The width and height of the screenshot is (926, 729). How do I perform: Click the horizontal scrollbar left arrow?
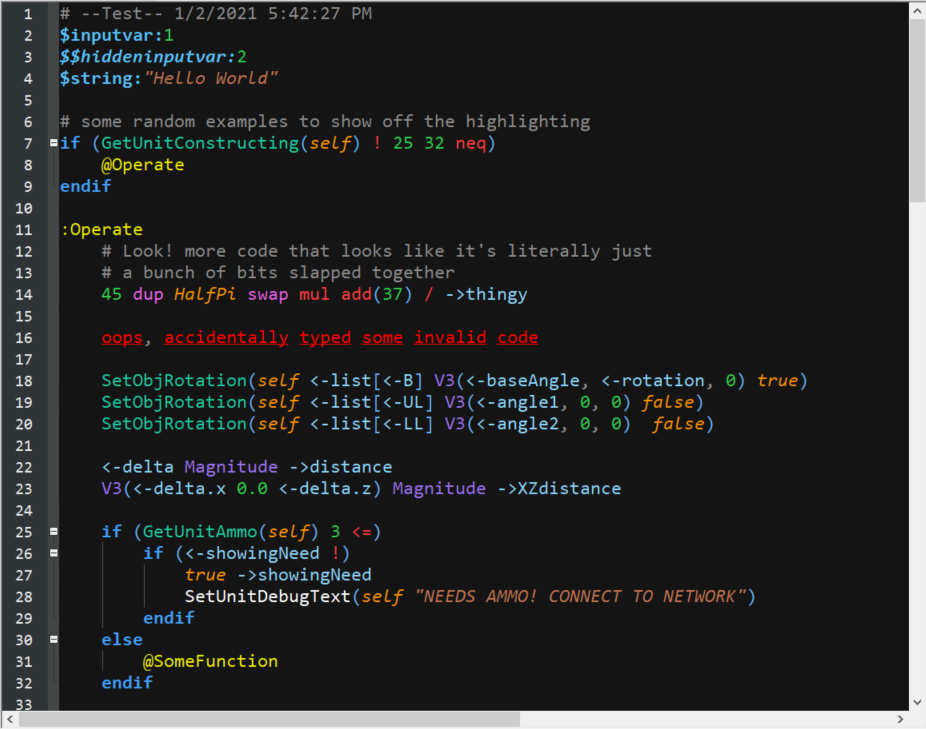[x=9, y=719]
